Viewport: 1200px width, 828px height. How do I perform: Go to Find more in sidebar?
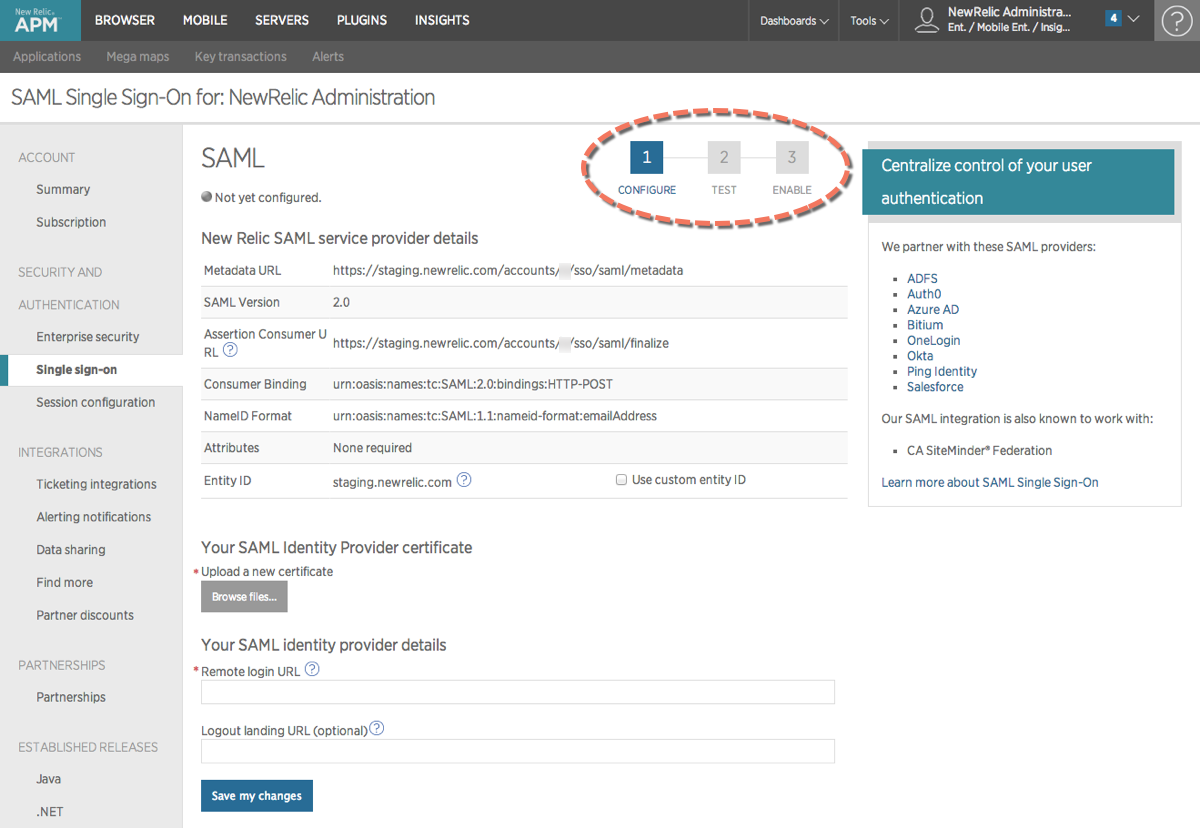tap(64, 583)
